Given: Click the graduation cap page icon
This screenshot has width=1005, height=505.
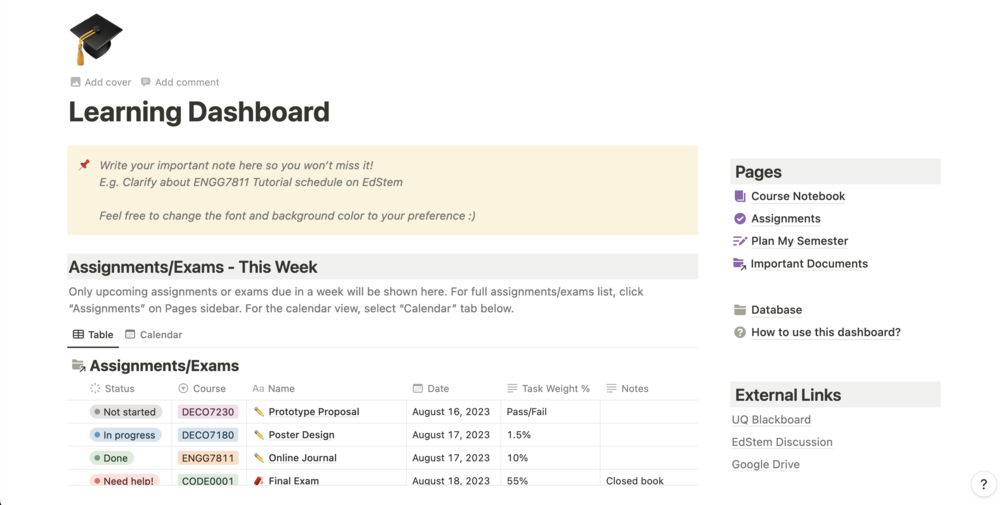Looking at the screenshot, I should click(95, 39).
